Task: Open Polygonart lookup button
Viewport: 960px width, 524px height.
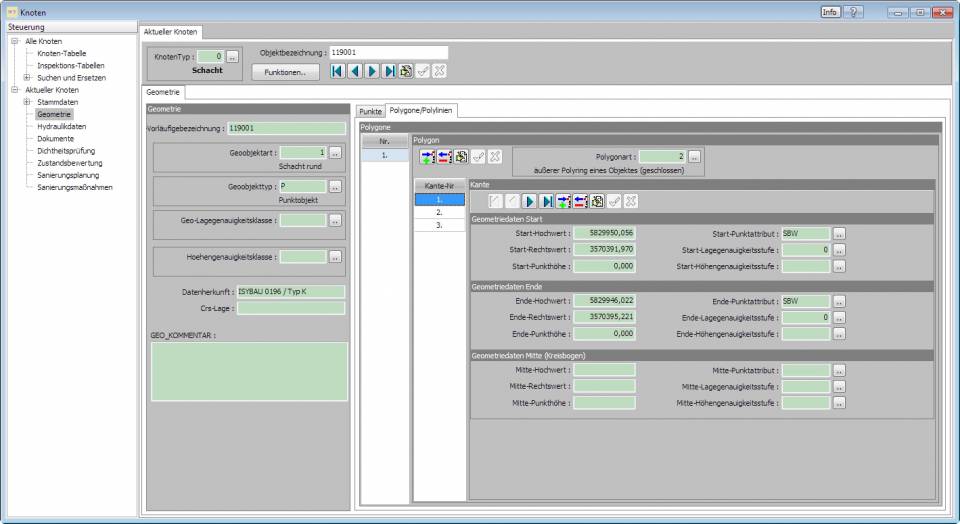Action: [694, 157]
